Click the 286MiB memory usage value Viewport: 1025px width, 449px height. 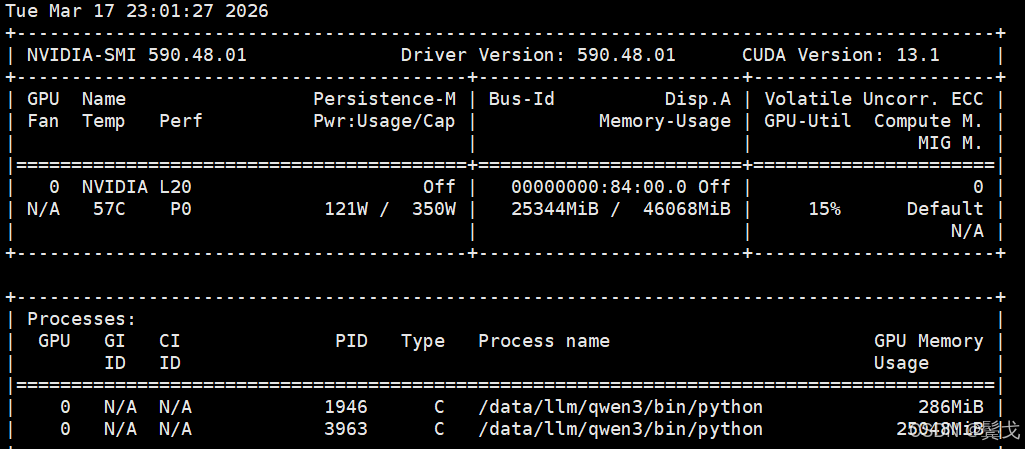tap(950, 407)
